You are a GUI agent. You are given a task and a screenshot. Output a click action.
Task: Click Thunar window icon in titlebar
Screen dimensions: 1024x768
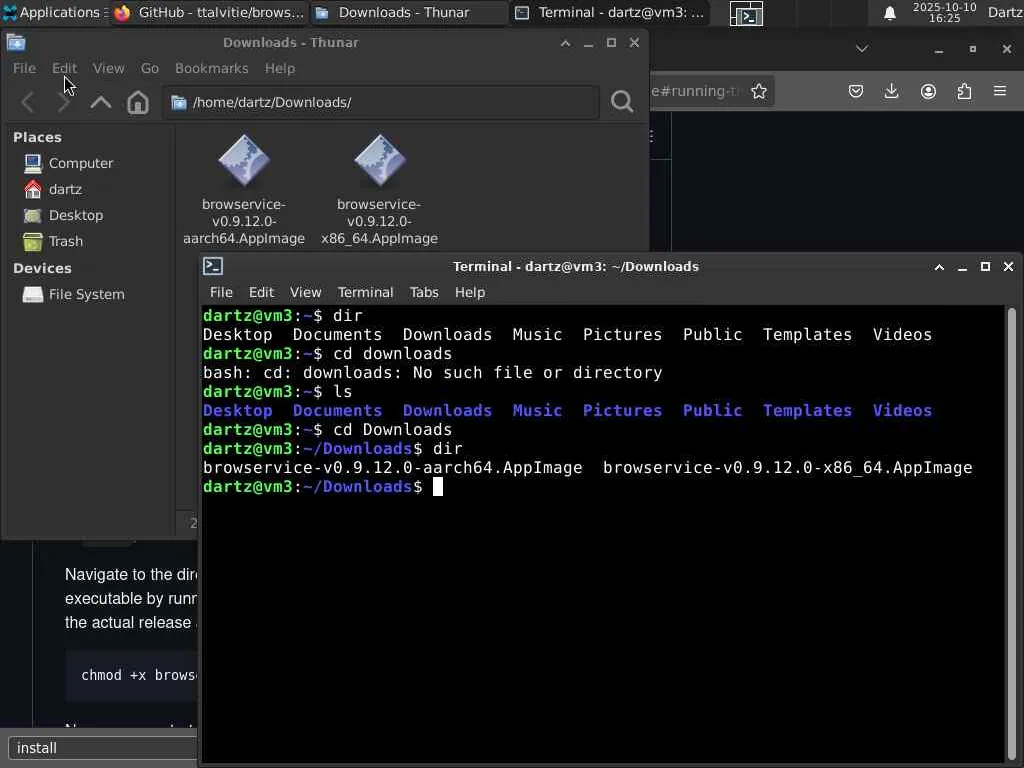point(16,43)
